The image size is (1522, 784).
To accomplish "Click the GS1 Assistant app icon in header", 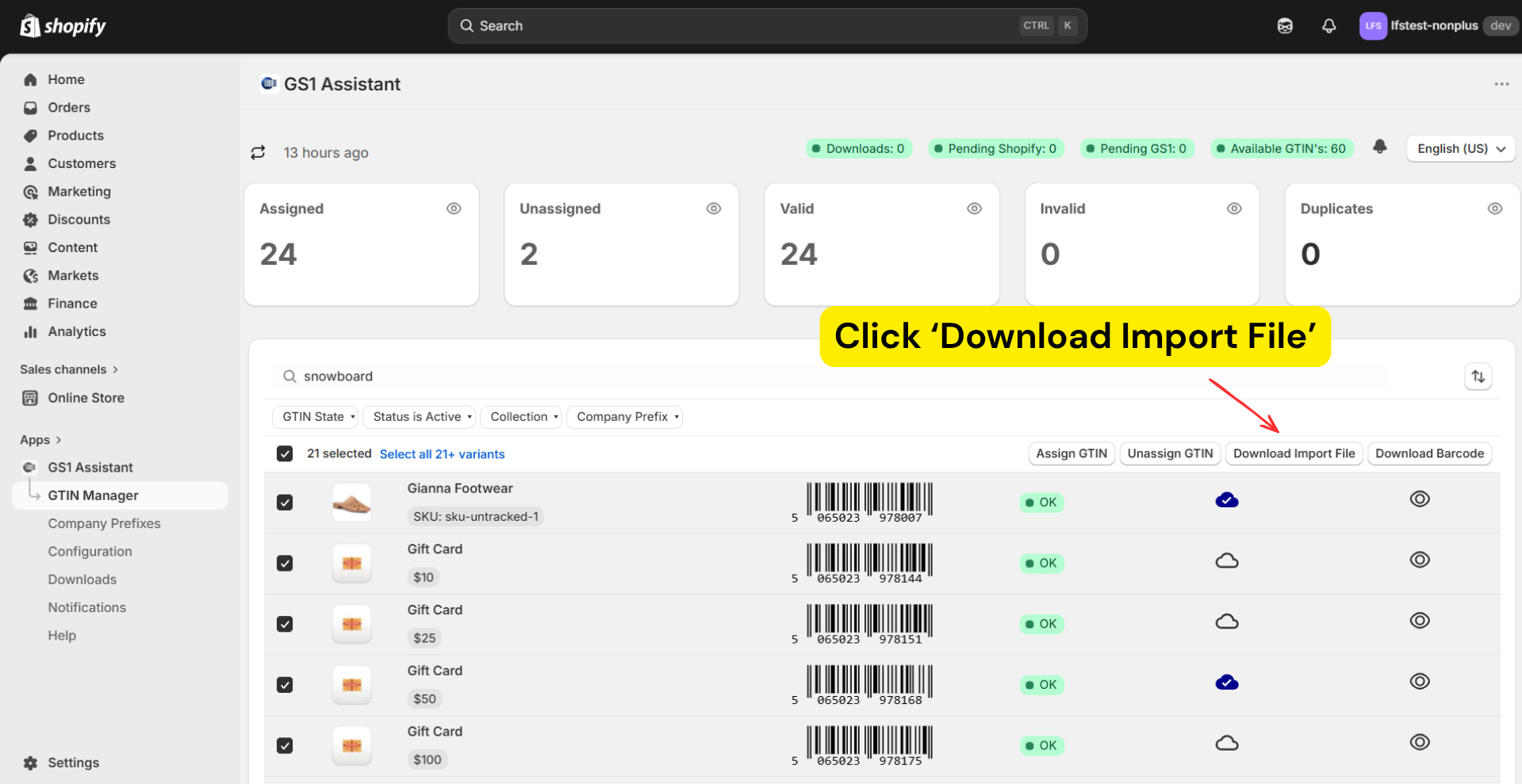I will [x=269, y=83].
